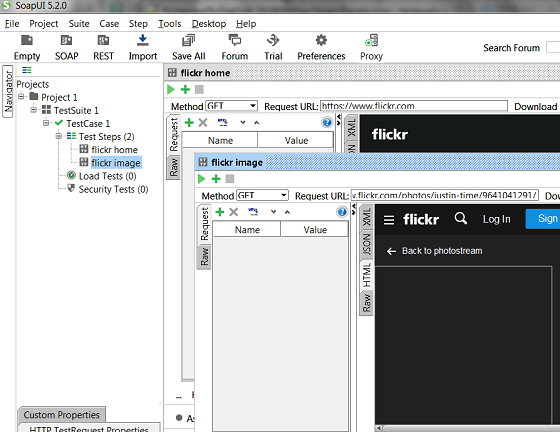Viewport: 560px width, 432px height.
Task: Add parameter in flickr image parameter table
Action: click(x=220, y=212)
